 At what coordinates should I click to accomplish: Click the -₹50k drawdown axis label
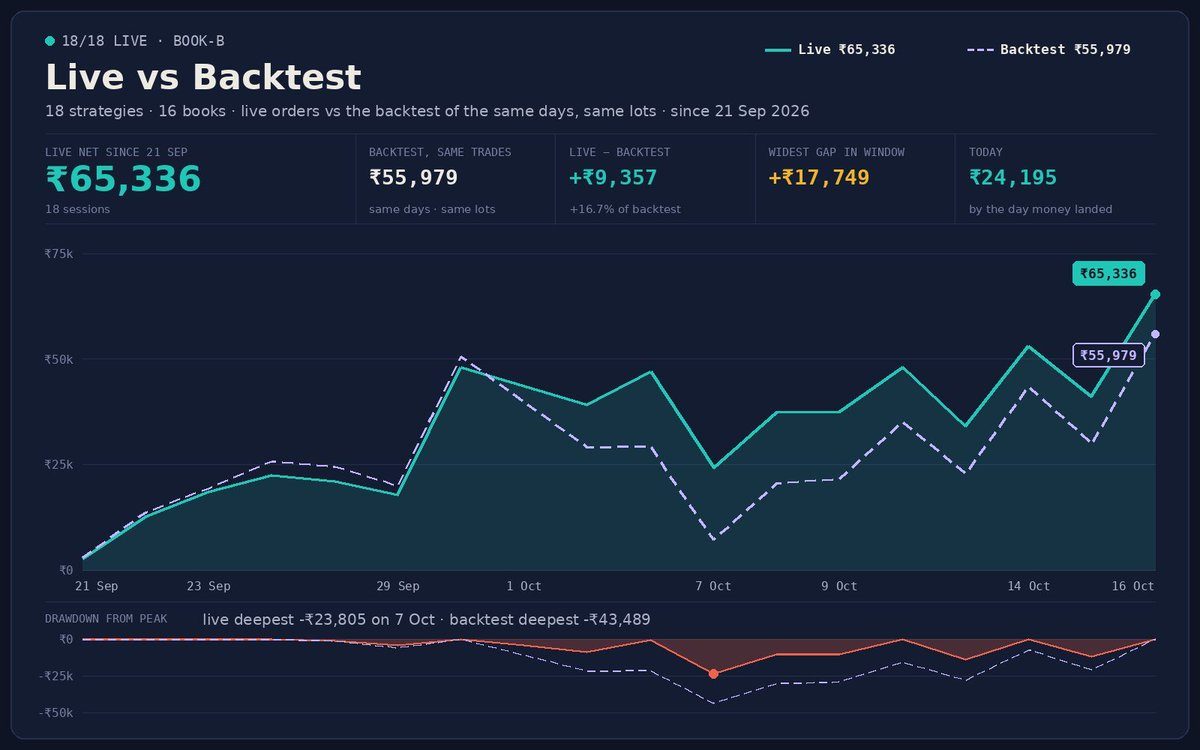click(x=56, y=713)
